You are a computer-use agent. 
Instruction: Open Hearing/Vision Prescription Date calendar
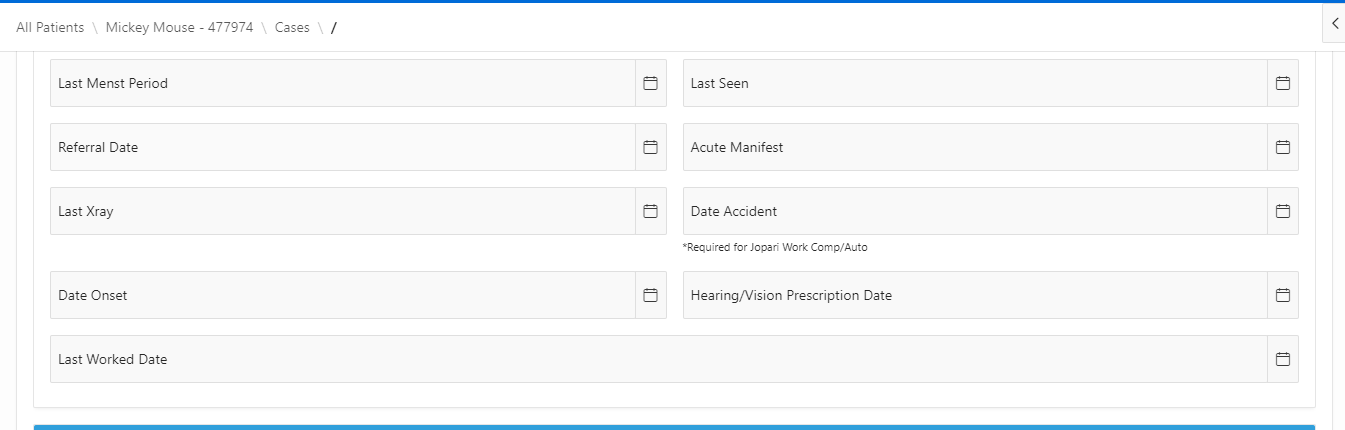click(x=1282, y=295)
